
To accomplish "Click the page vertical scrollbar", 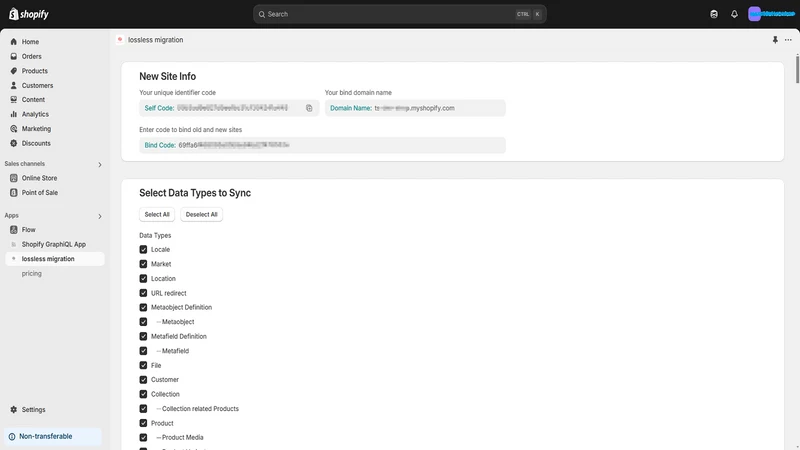I will coord(797,69).
